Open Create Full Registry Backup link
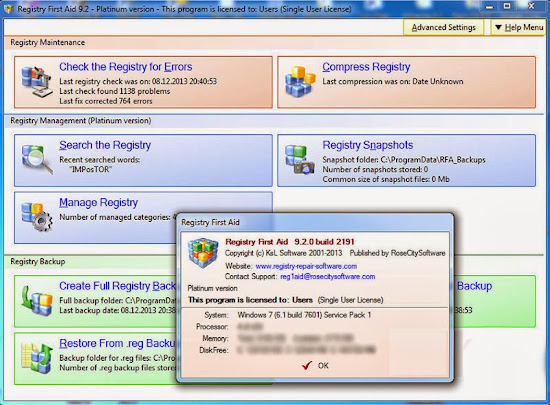Viewport: 550px width, 405px height. (x=117, y=286)
